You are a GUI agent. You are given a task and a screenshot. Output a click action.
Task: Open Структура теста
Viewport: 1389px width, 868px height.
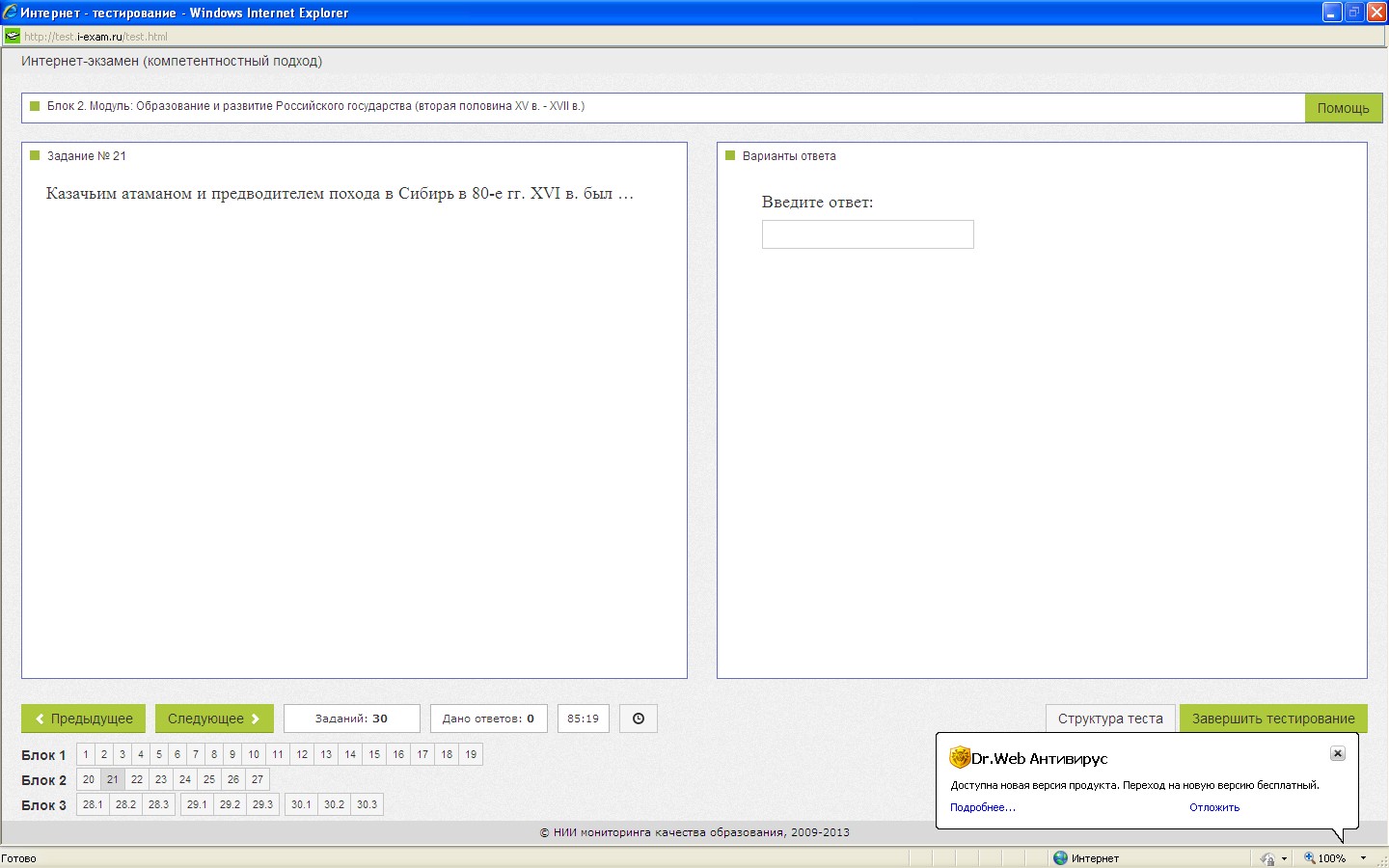[1110, 719]
